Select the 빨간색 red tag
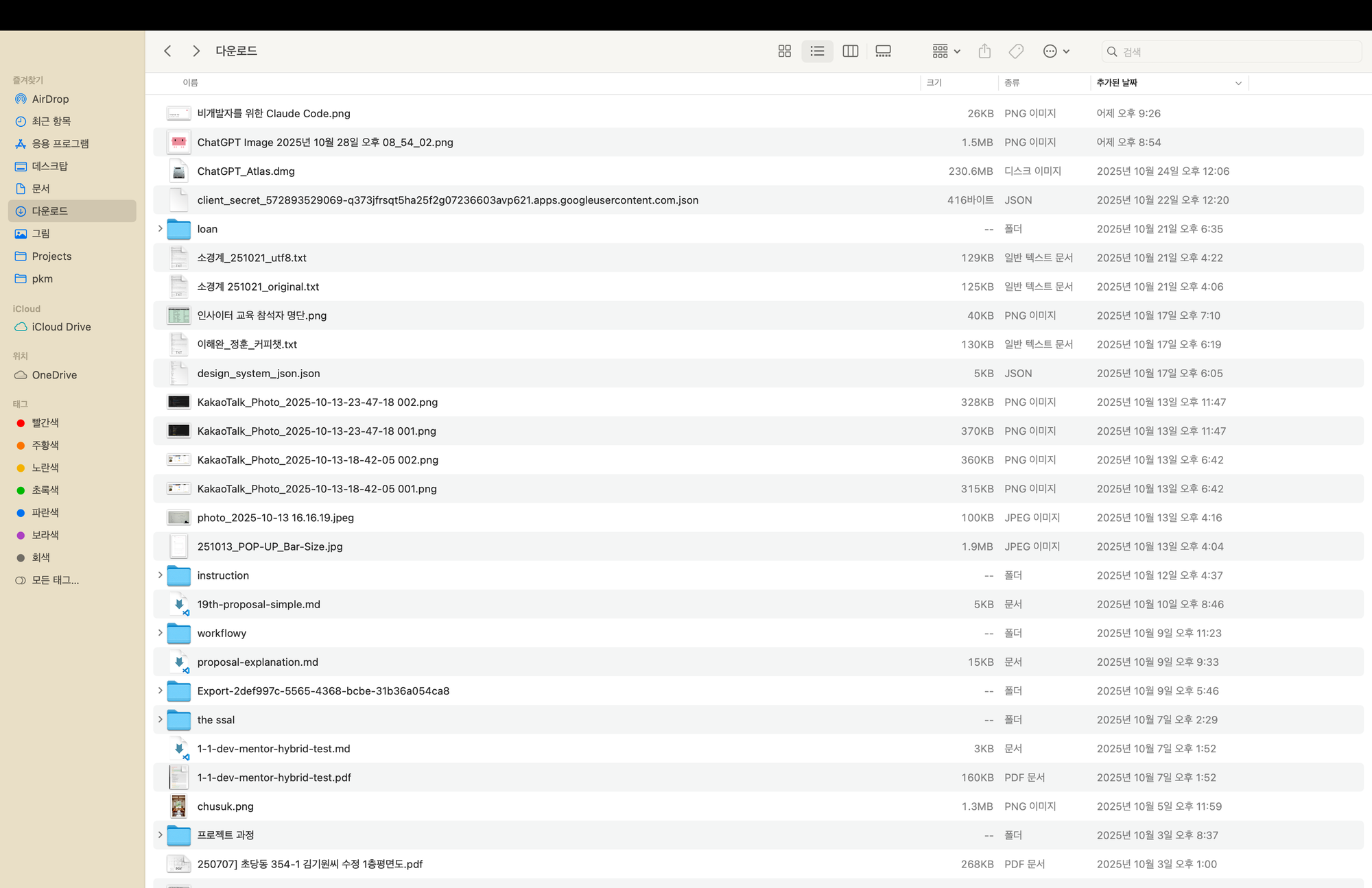Viewport: 1372px width, 888px height. click(x=45, y=422)
